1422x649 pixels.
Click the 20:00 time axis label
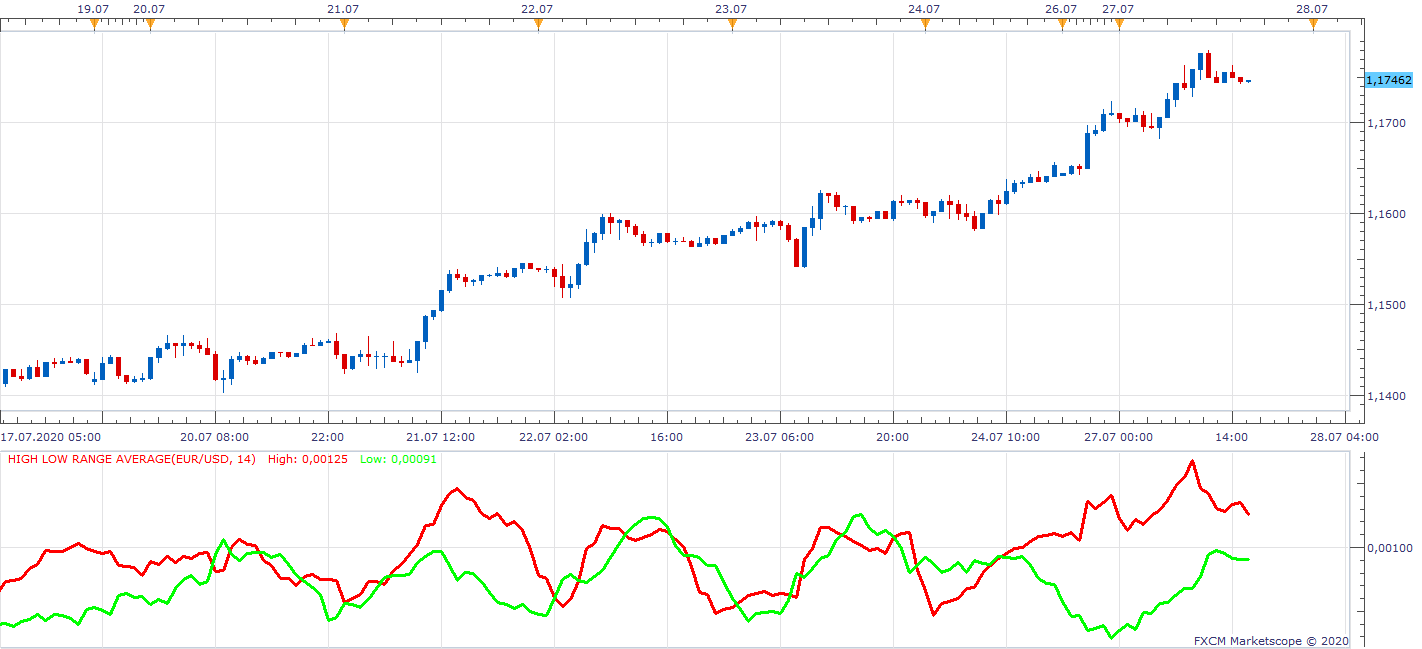[x=892, y=437]
